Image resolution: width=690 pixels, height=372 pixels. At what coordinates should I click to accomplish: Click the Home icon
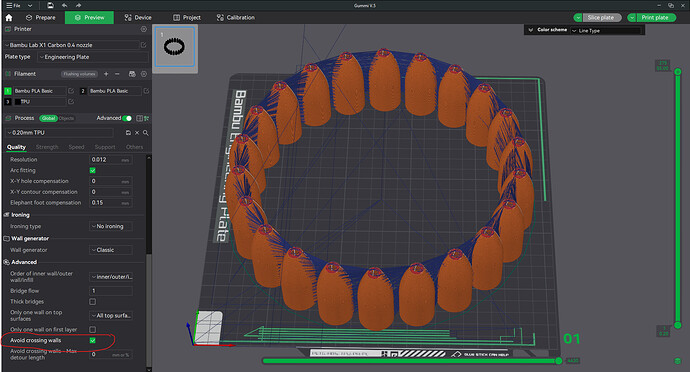coord(9,18)
